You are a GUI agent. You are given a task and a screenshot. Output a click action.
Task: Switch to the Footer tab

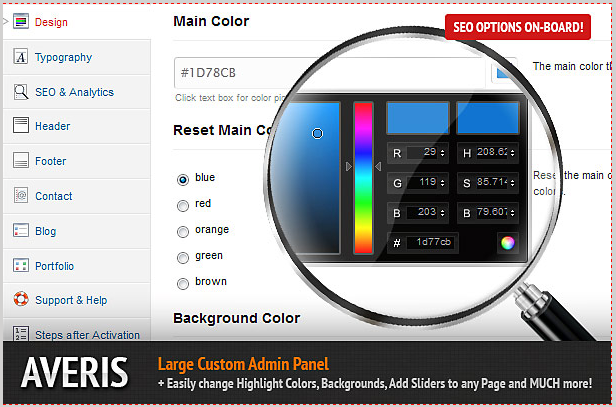(77, 161)
